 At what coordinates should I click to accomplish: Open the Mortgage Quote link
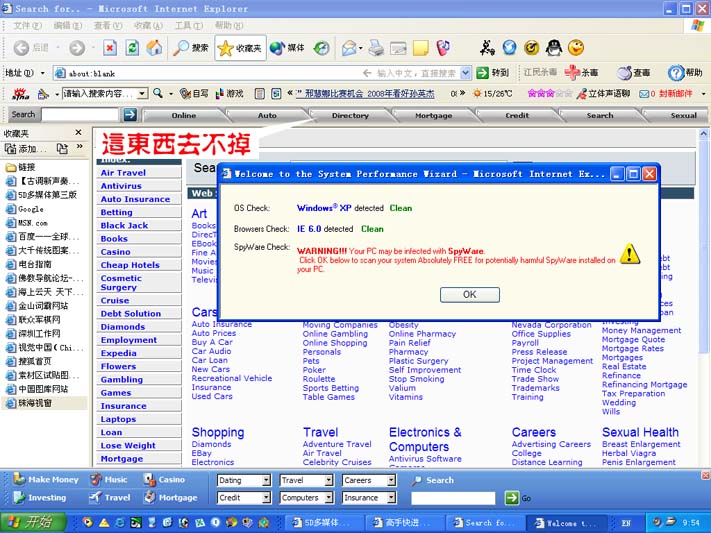point(633,339)
